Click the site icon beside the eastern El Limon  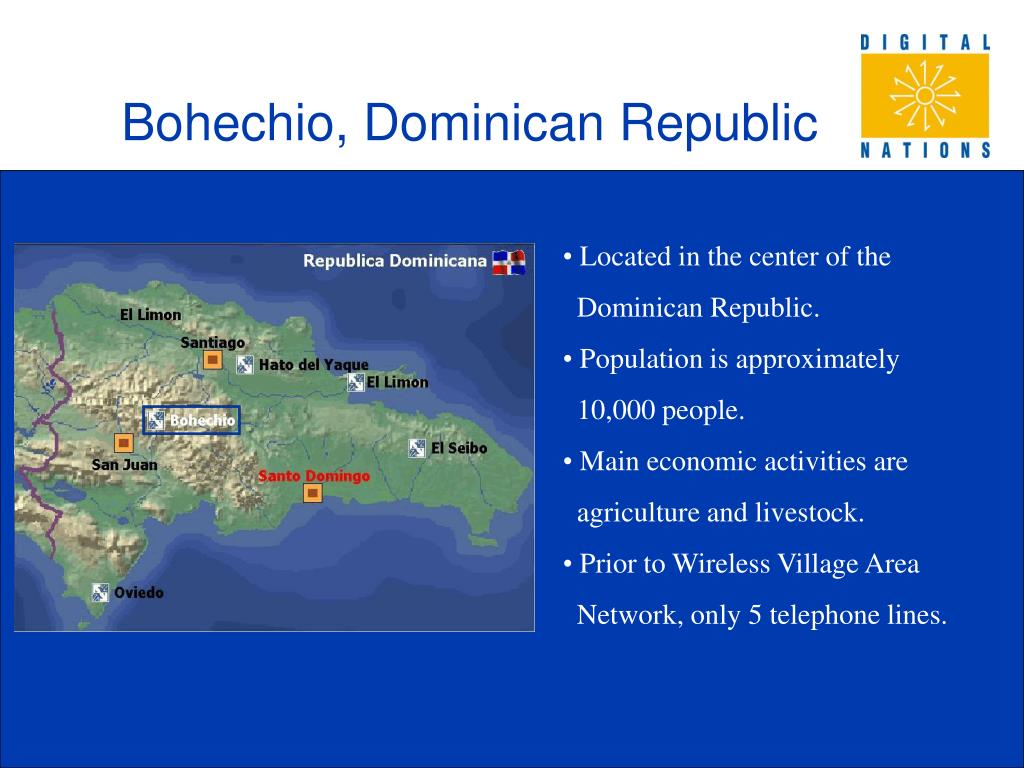355,383
